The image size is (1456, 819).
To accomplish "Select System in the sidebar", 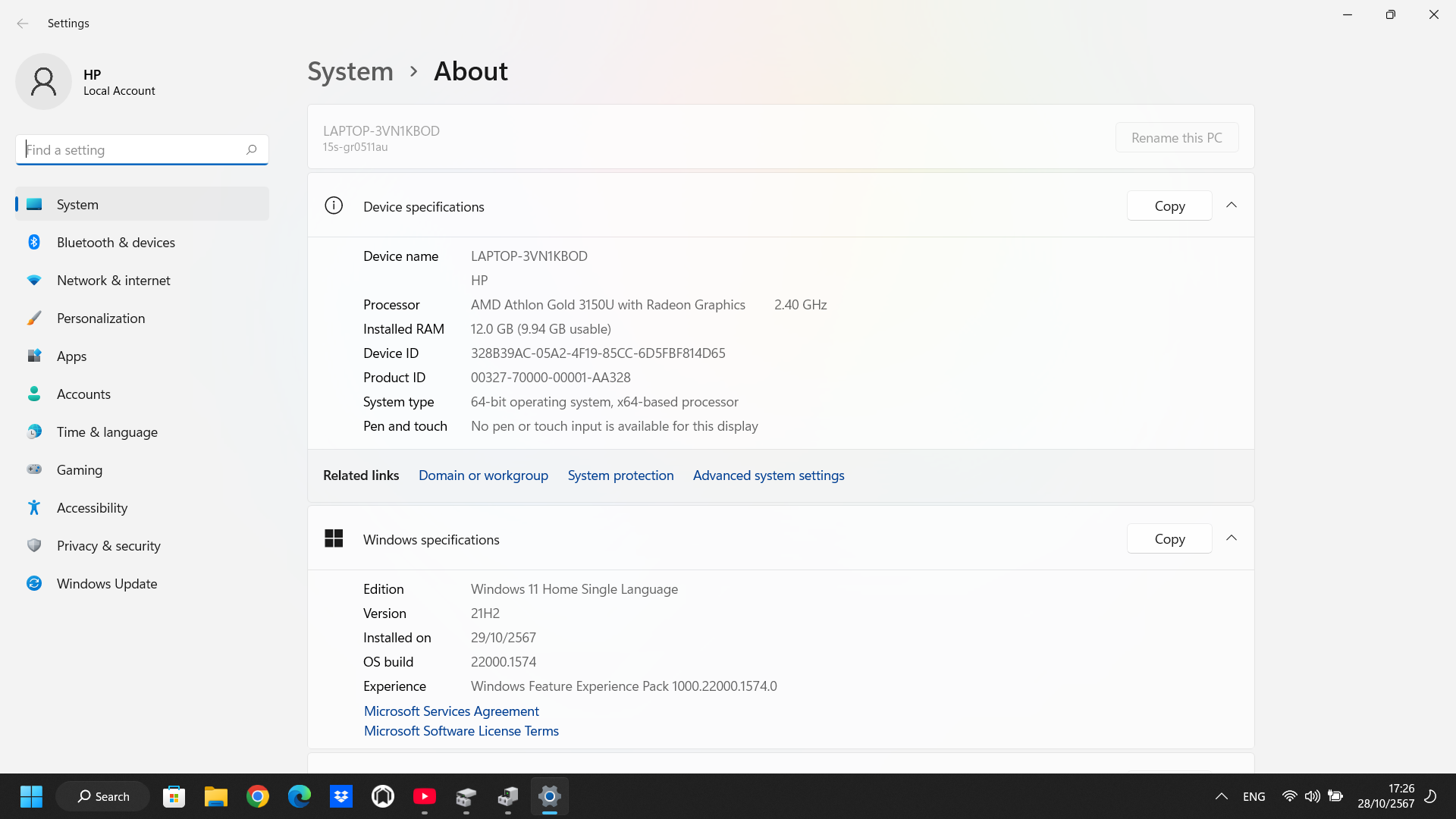I will pyautogui.click(x=142, y=204).
